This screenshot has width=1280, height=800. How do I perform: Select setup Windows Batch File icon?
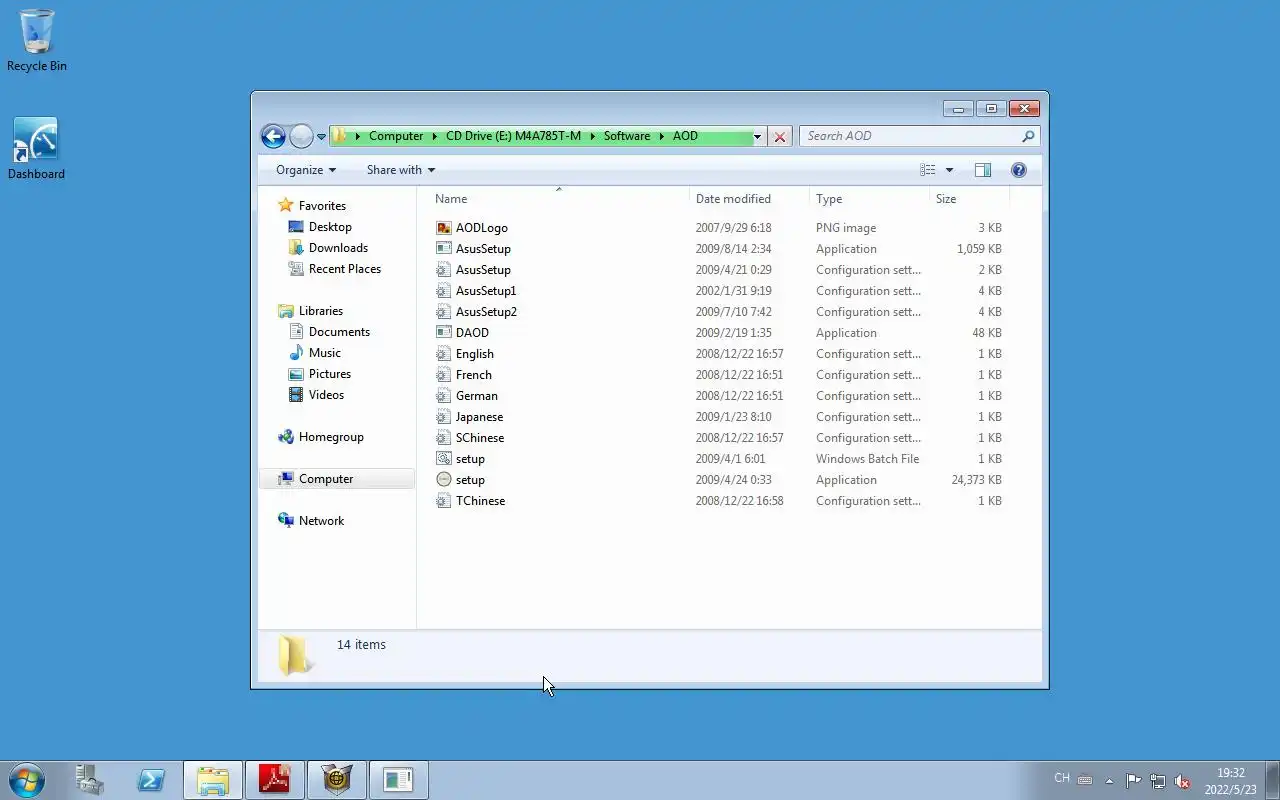click(444, 459)
